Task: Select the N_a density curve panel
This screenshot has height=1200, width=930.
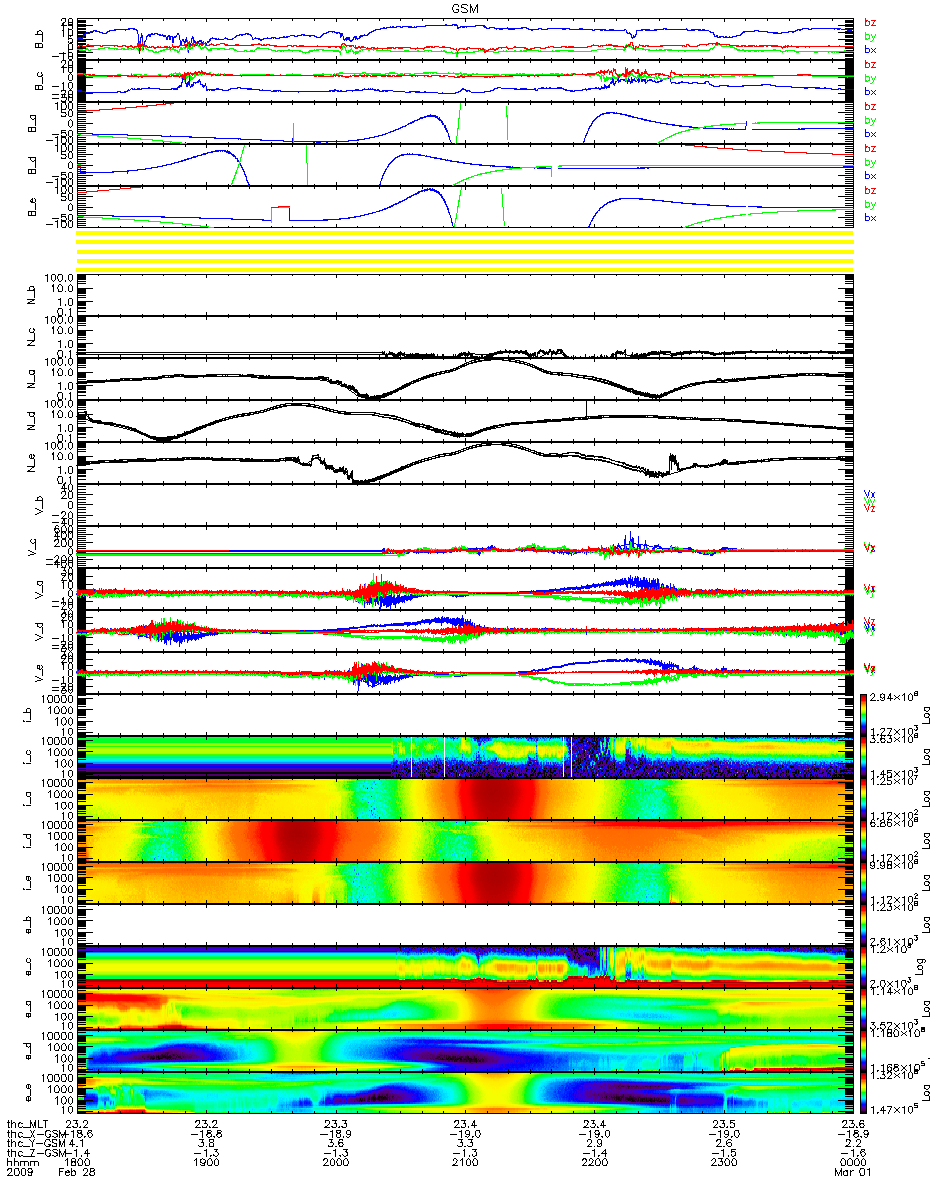Action: pyautogui.click(x=464, y=379)
